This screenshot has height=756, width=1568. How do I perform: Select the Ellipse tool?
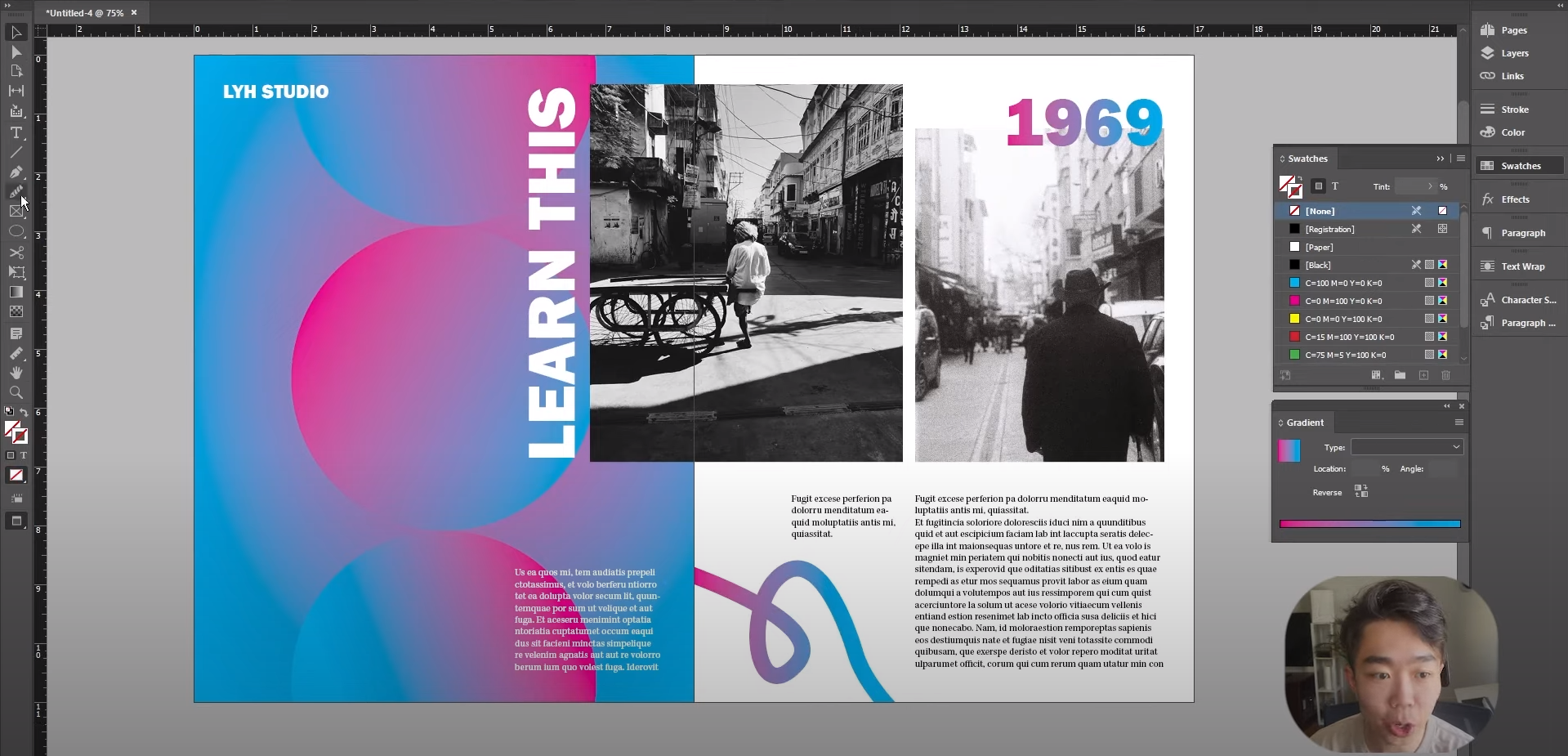coord(16,231)
